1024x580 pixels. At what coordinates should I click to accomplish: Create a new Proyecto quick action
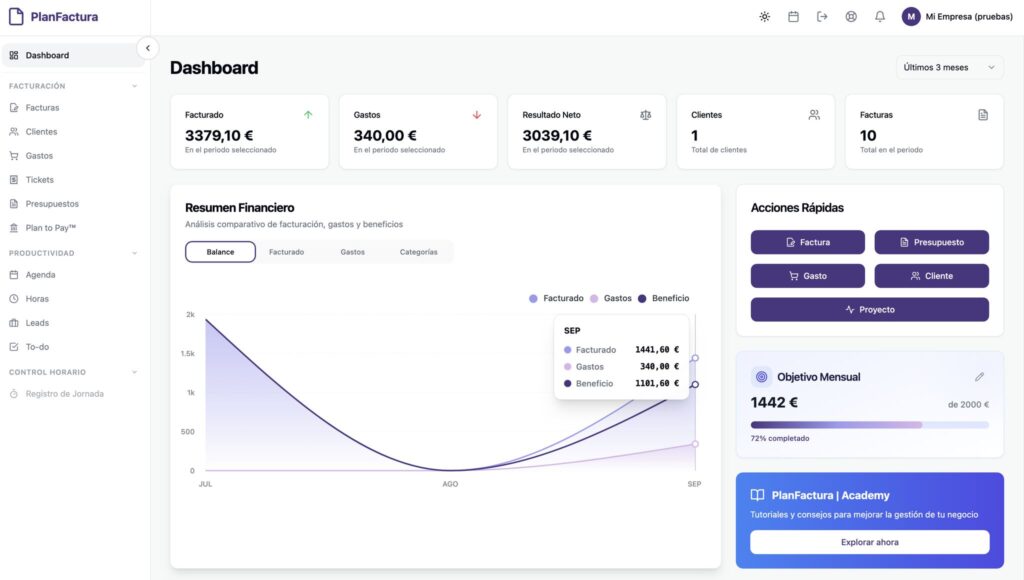point(869,310)
